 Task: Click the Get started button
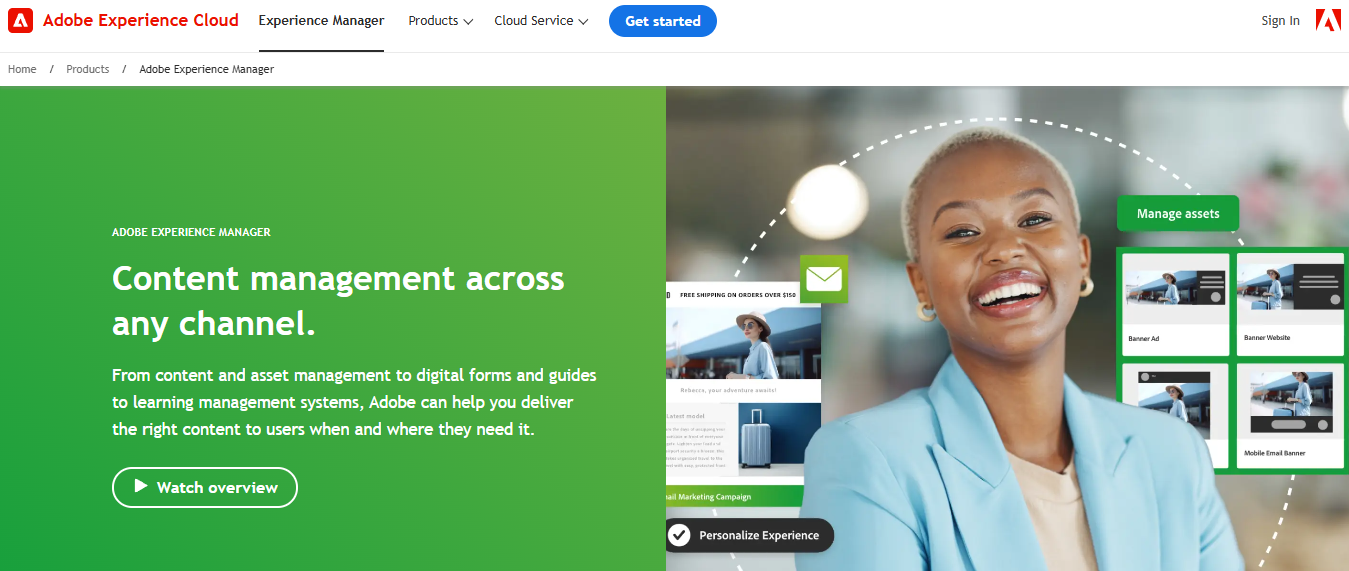[x=663, y=21]
